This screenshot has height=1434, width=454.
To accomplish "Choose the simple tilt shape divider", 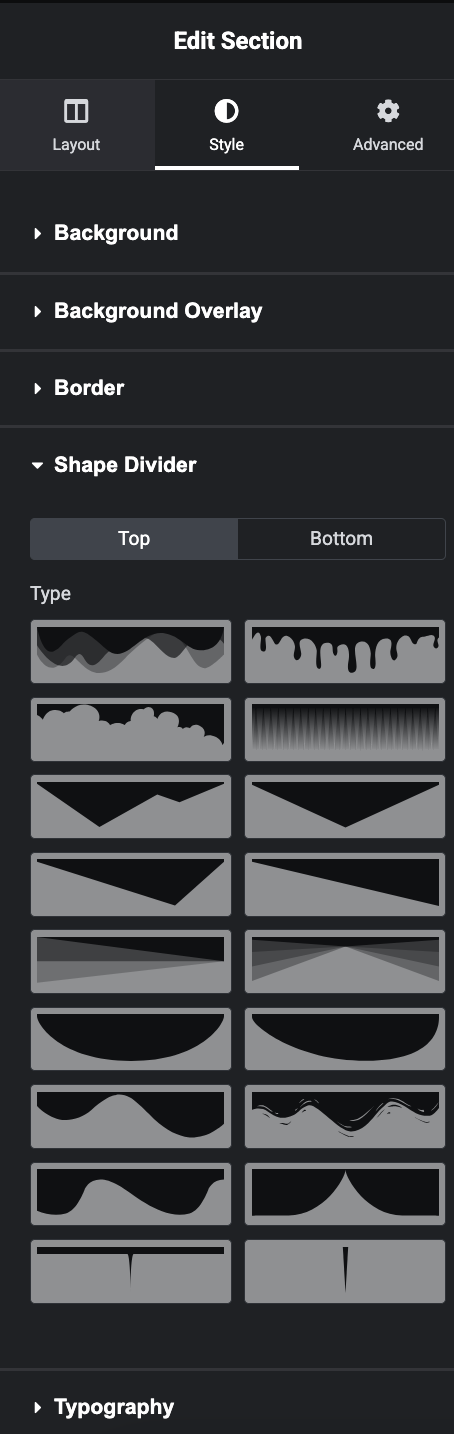I will coord(345,884).
